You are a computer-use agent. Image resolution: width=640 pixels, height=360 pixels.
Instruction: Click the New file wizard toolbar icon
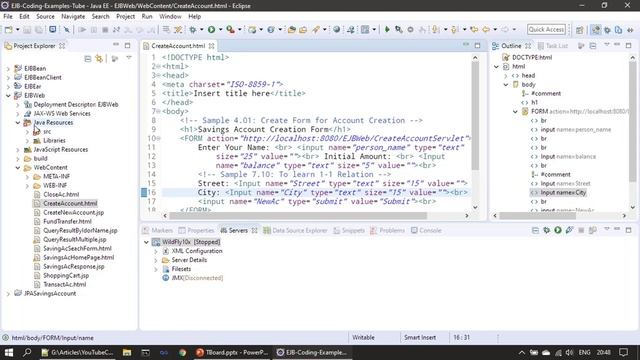9,29
